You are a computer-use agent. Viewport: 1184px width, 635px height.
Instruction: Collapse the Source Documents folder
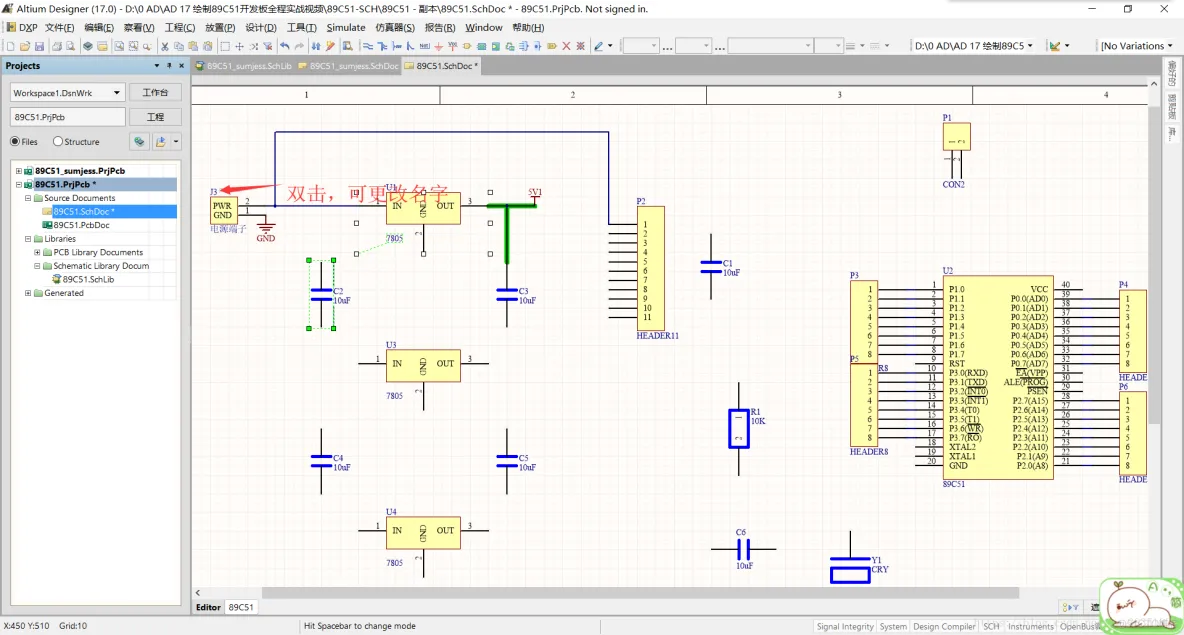pyautogui.click(x=28, y=198)
